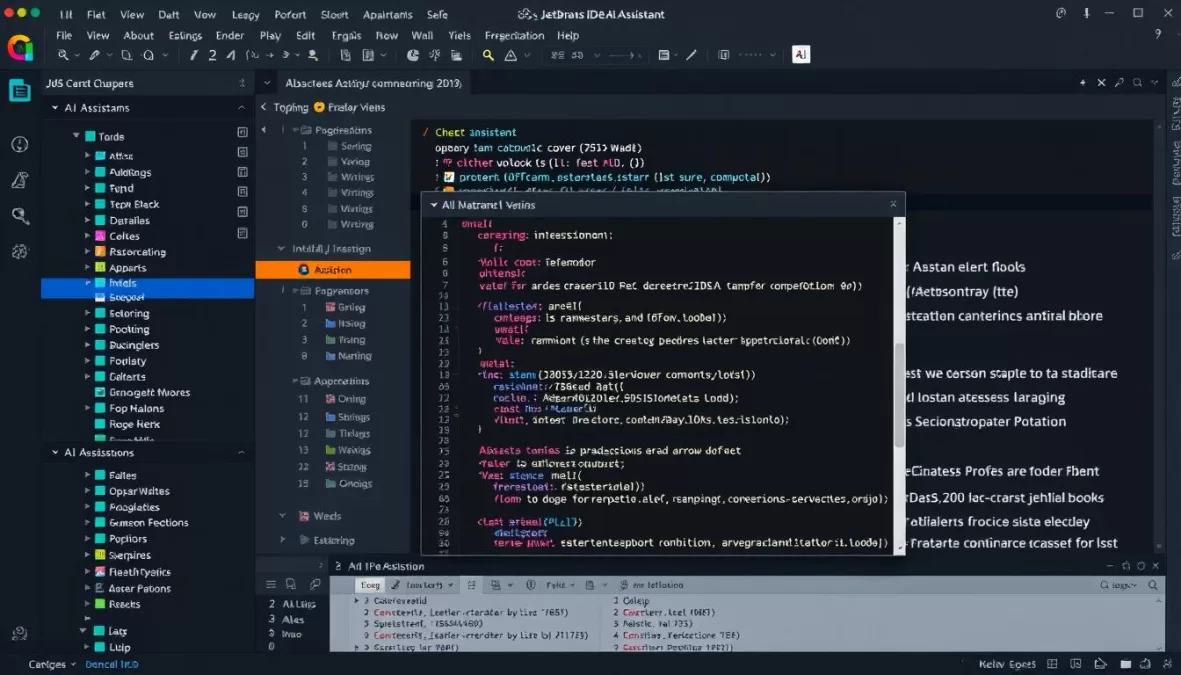Click the pink color swatch beside Celtes
This screenshot has height=675, width=1181.
(100, 235)
